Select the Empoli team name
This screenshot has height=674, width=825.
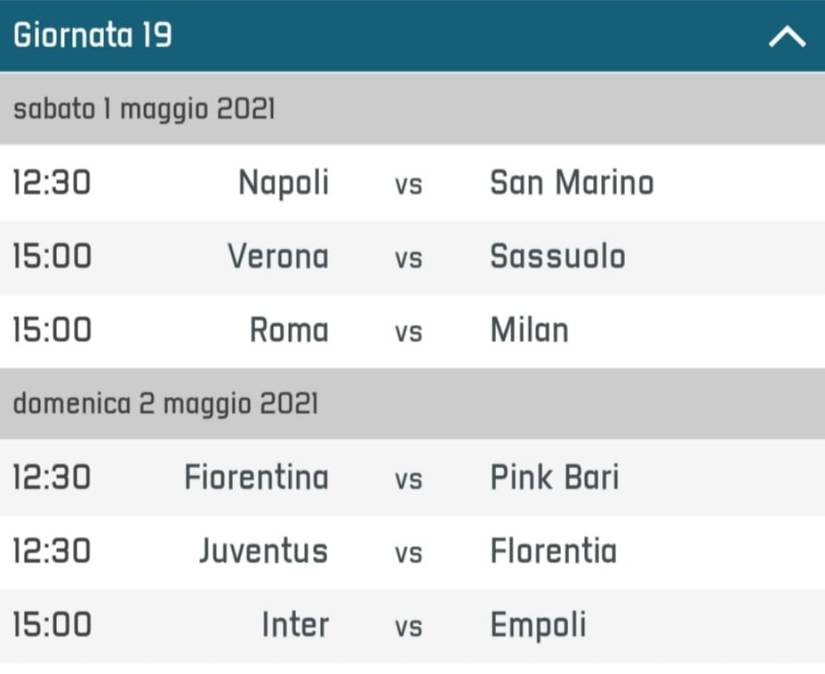click(538, 625)
